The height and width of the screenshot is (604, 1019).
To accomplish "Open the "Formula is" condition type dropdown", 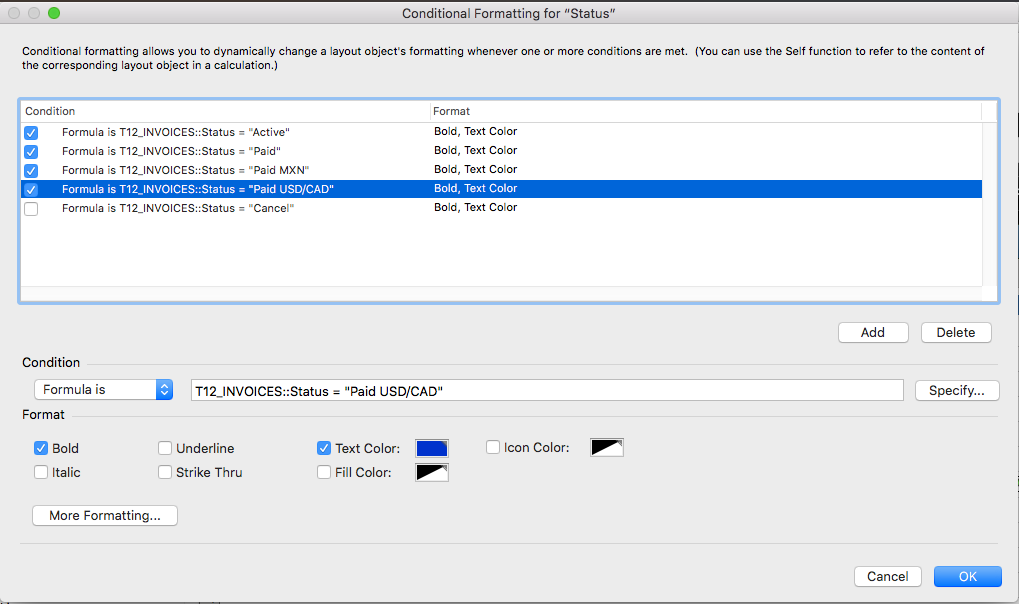I will 103,389.
